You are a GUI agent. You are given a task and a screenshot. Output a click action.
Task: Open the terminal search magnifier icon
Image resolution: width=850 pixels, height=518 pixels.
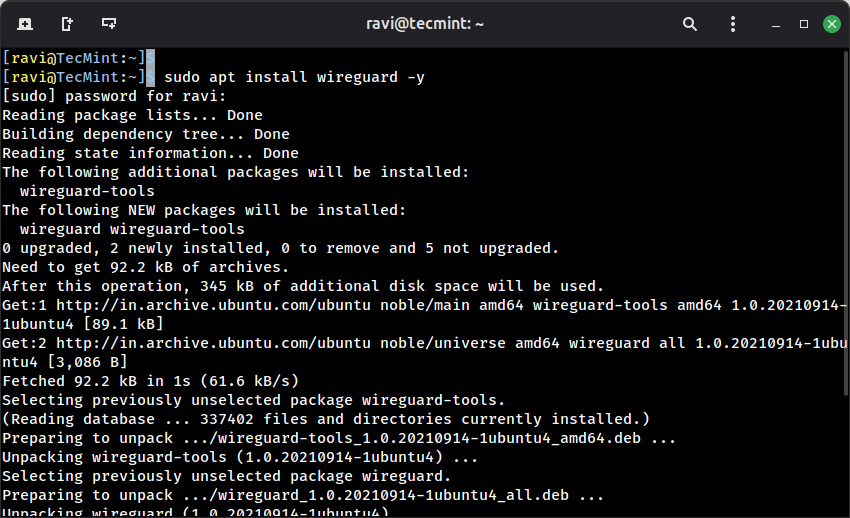click(x=690, y=23)
